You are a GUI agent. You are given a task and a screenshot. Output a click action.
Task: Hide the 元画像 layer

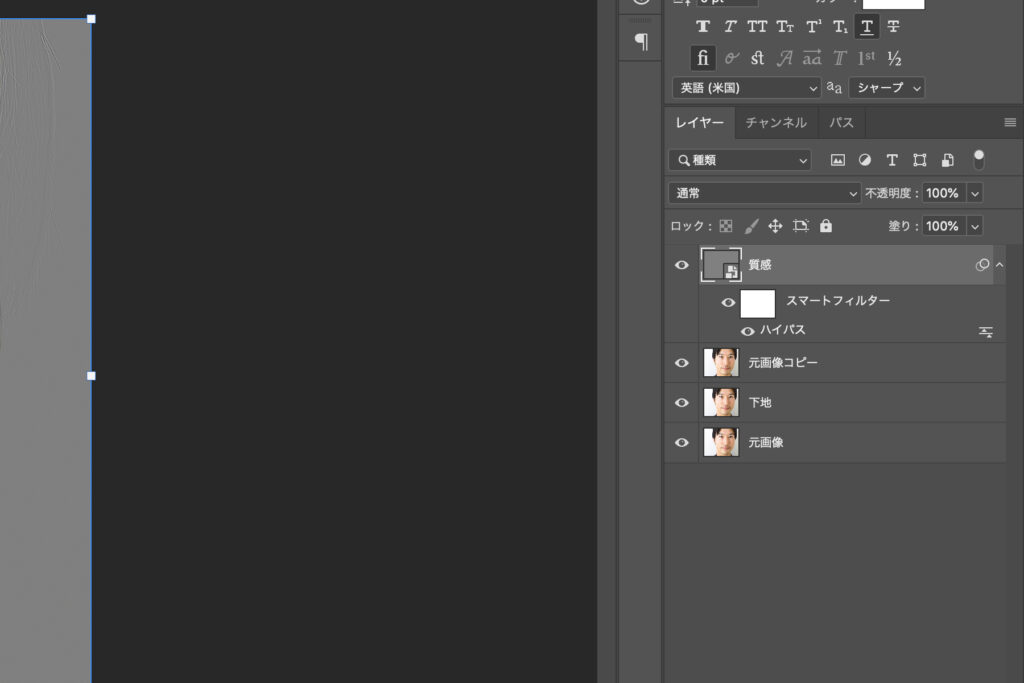(x=681, y=443)
